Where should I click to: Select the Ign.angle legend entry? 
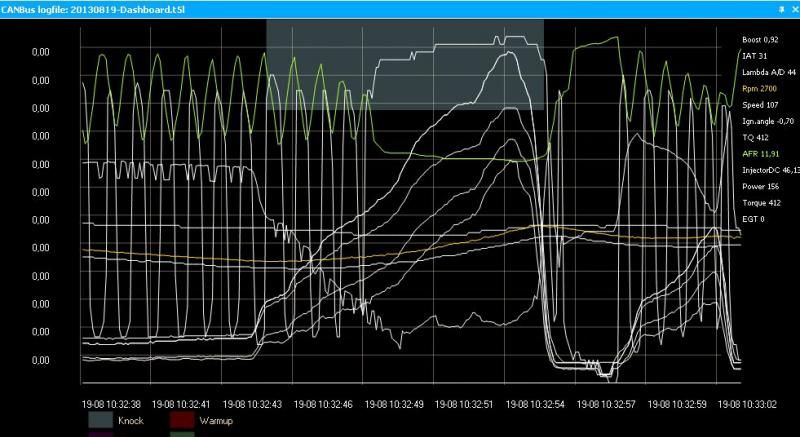click(x=768, y=121)
